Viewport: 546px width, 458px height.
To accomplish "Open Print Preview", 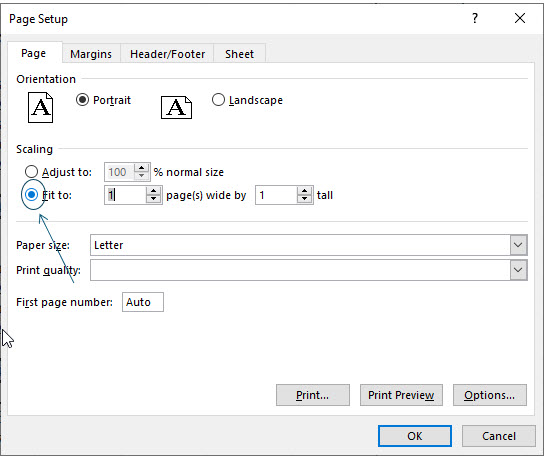I will click(401, 395).
